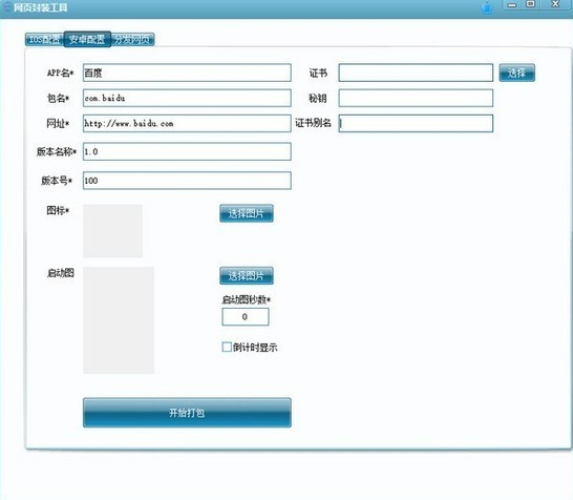The image size is (573, 500).
Task: Click the 开始打包 button
Action: [187, 413]
